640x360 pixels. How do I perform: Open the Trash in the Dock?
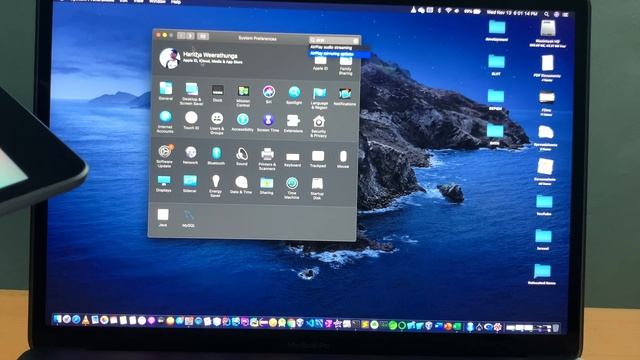click(x=556, y=328)
